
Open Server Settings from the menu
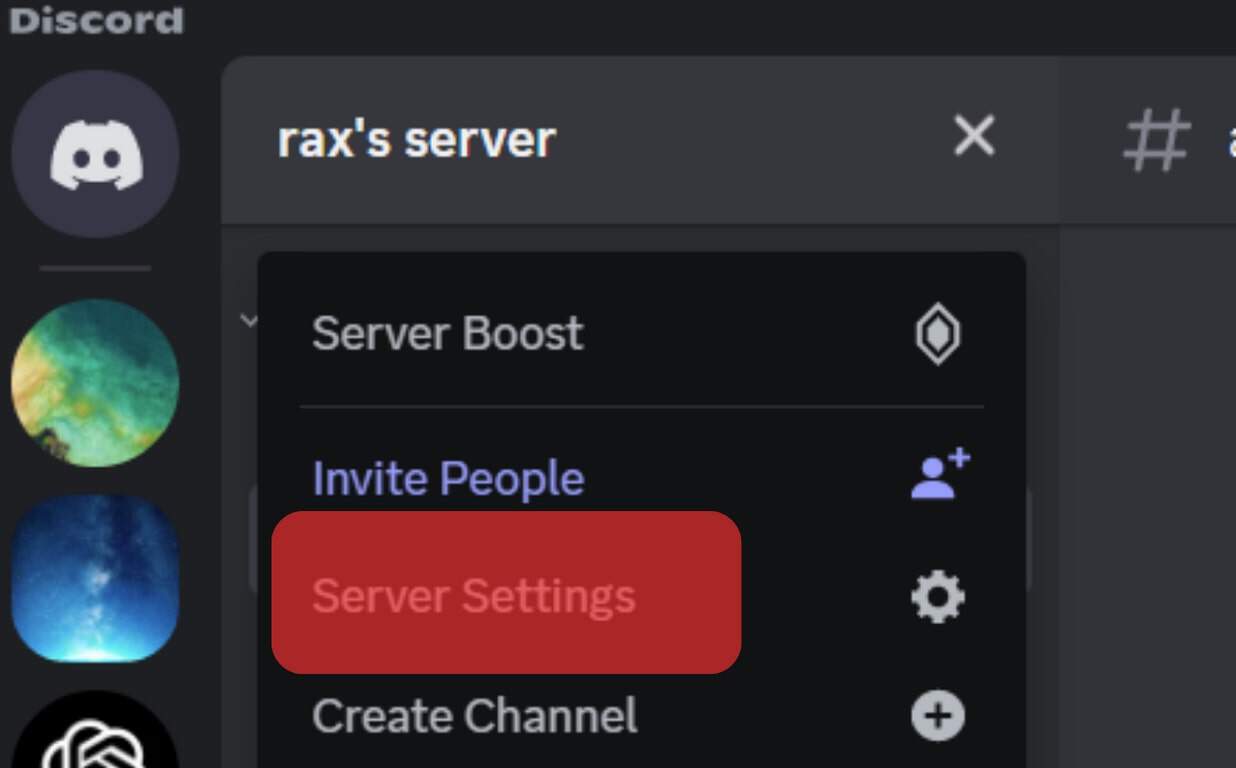click(474, 595)
